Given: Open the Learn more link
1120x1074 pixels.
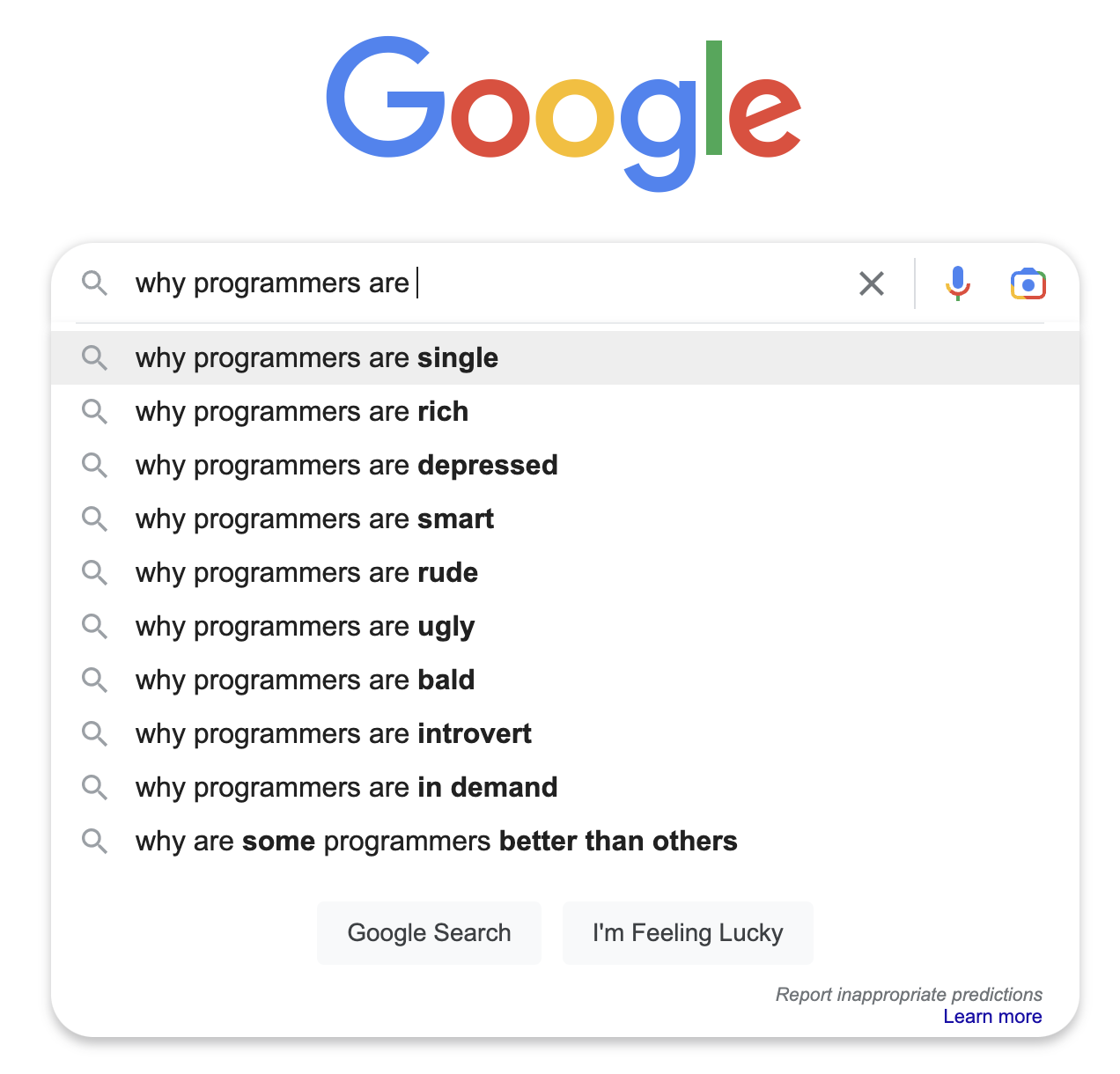Looking at the screenshot, I should coord(991,1017).
